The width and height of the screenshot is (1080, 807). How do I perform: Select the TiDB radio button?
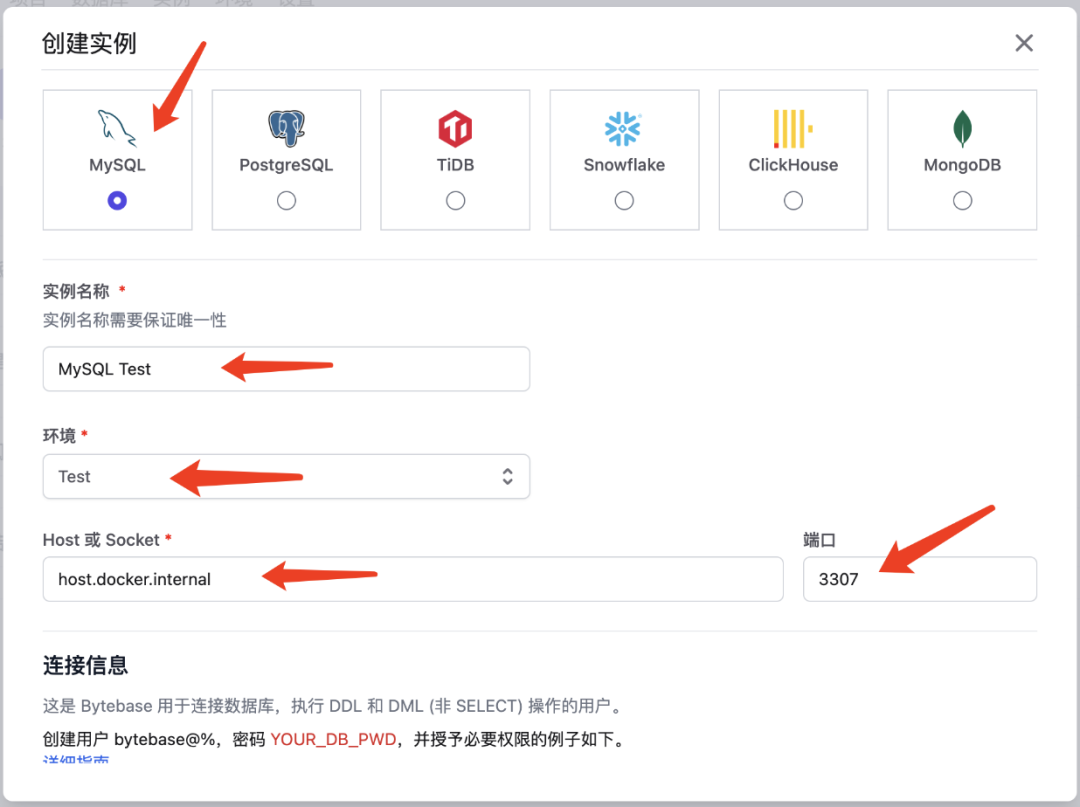click(455, 200)
